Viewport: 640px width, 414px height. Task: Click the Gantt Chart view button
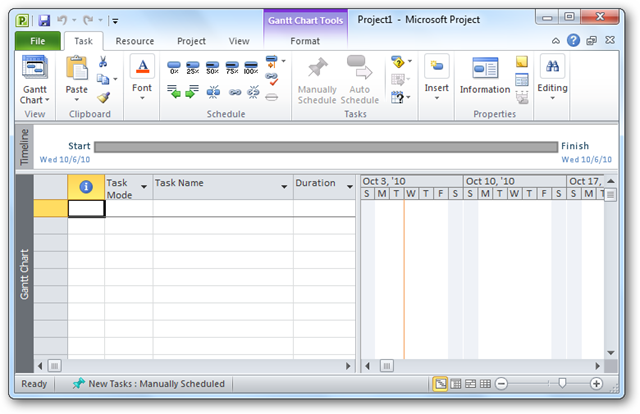35,80
